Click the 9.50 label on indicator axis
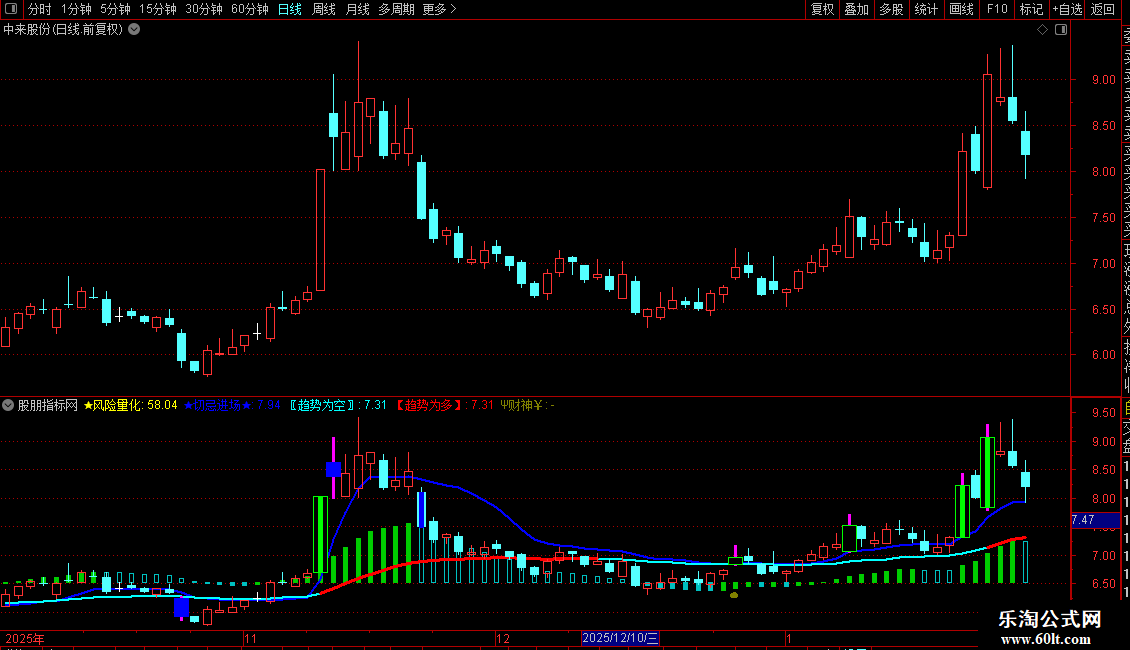 [1104, 413]
